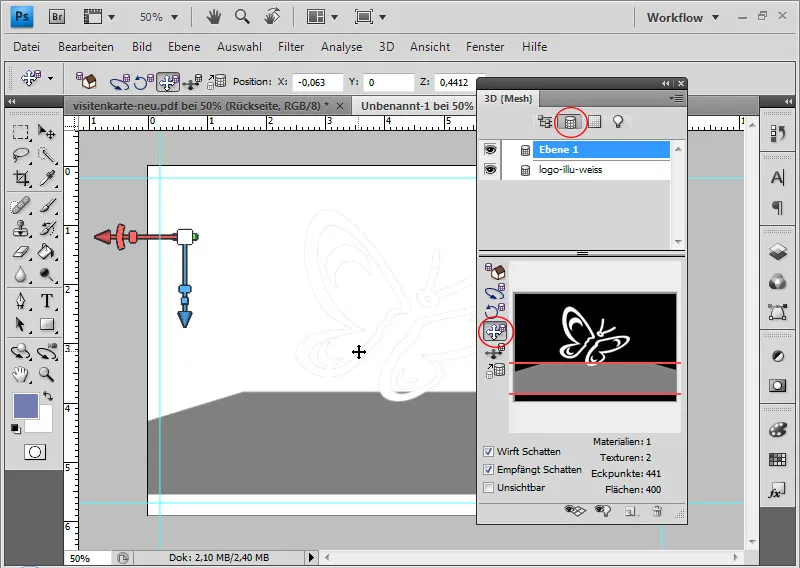Select the History Brush tool
This screenshot has height=568, width=800.
(46, 229)
